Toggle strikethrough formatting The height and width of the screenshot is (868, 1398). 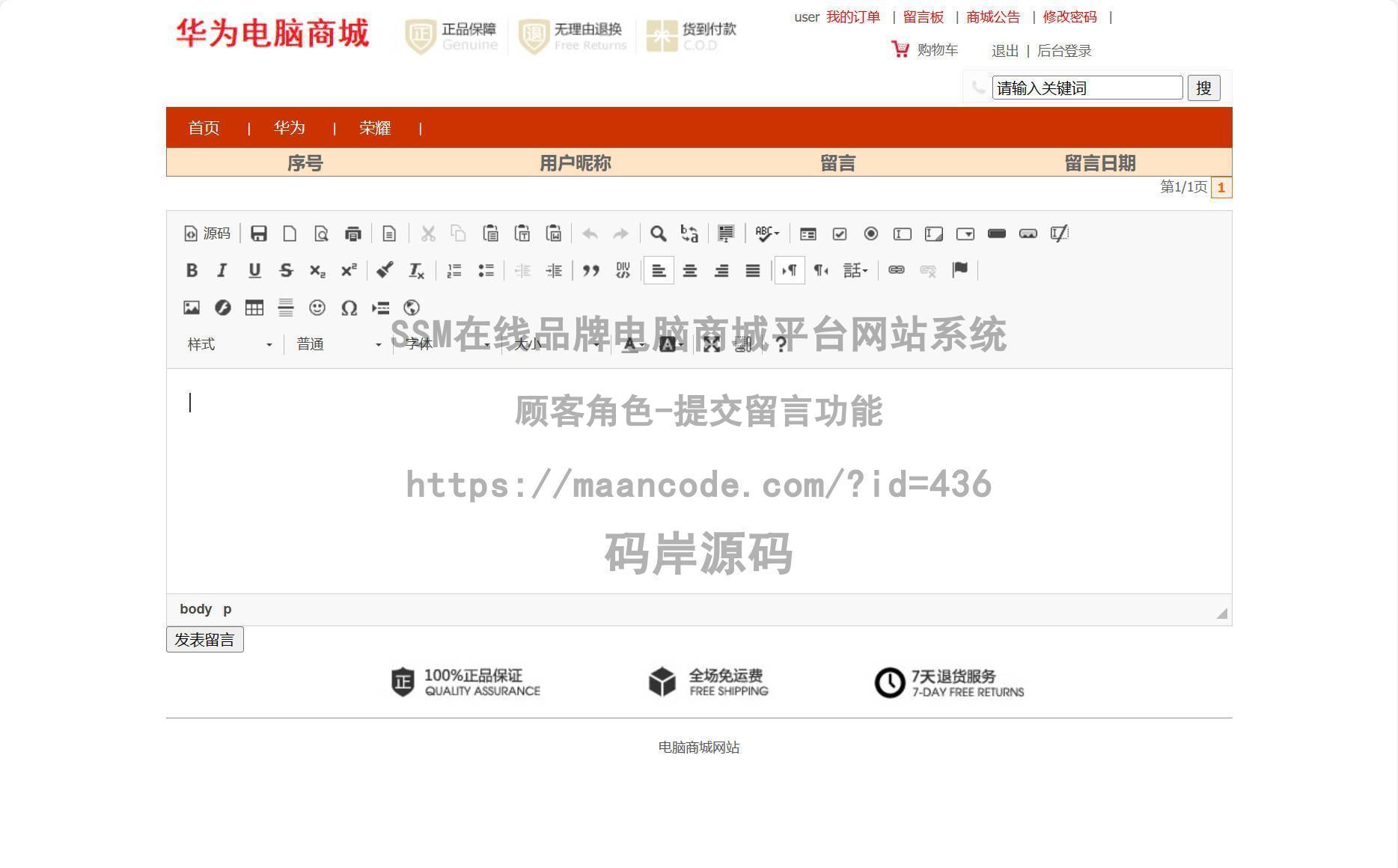286,270
